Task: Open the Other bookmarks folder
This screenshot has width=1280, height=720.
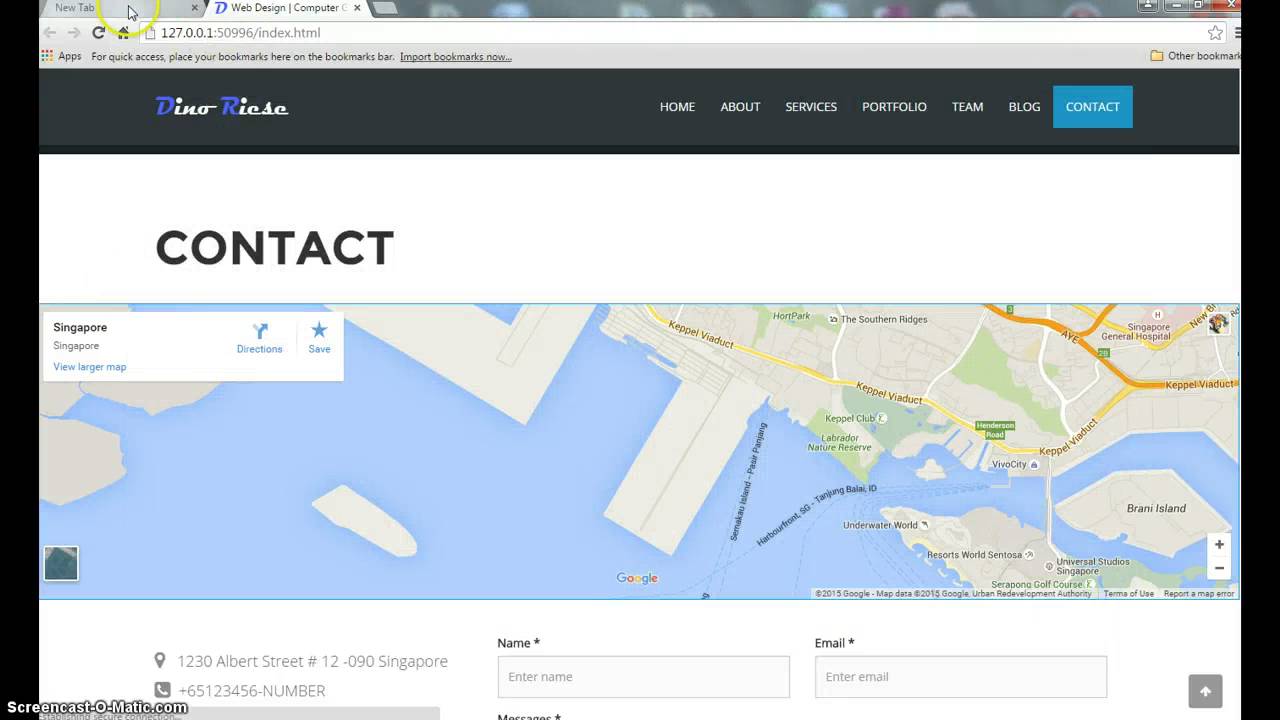Action: (x=1197, y=56)
